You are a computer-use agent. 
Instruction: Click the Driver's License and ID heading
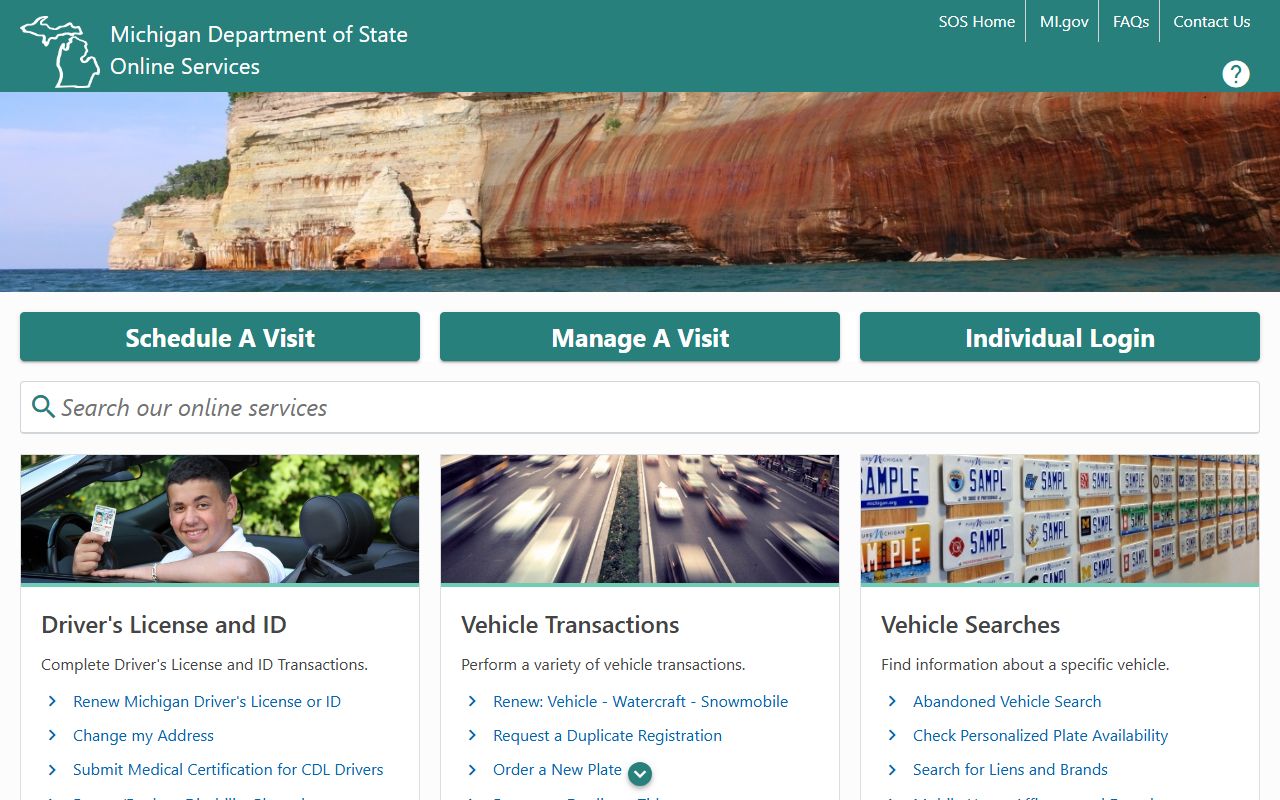pyautogui.click(x=164, y=625)
